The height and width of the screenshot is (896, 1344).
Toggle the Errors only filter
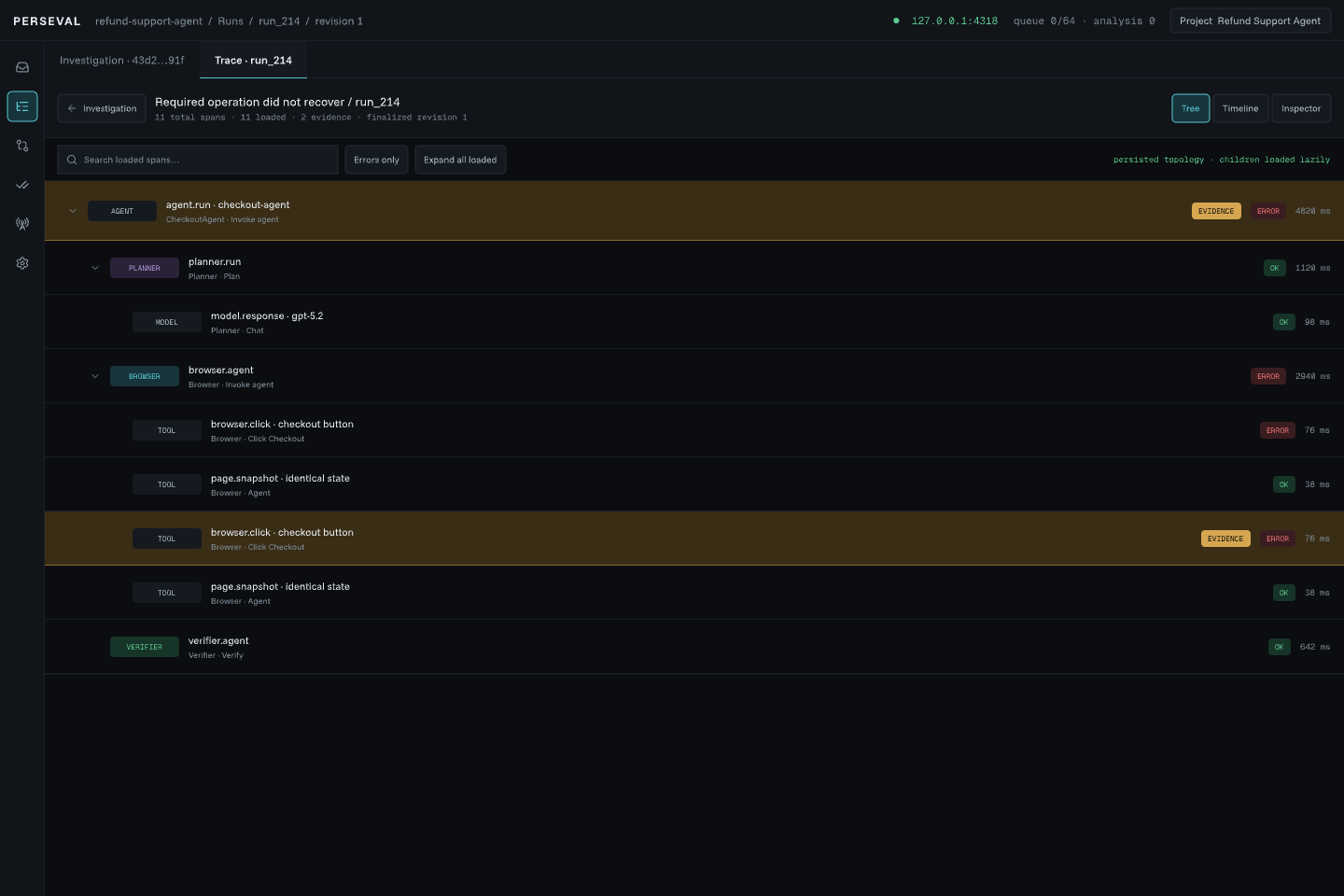pyautogui.click(x=376, y=160)
